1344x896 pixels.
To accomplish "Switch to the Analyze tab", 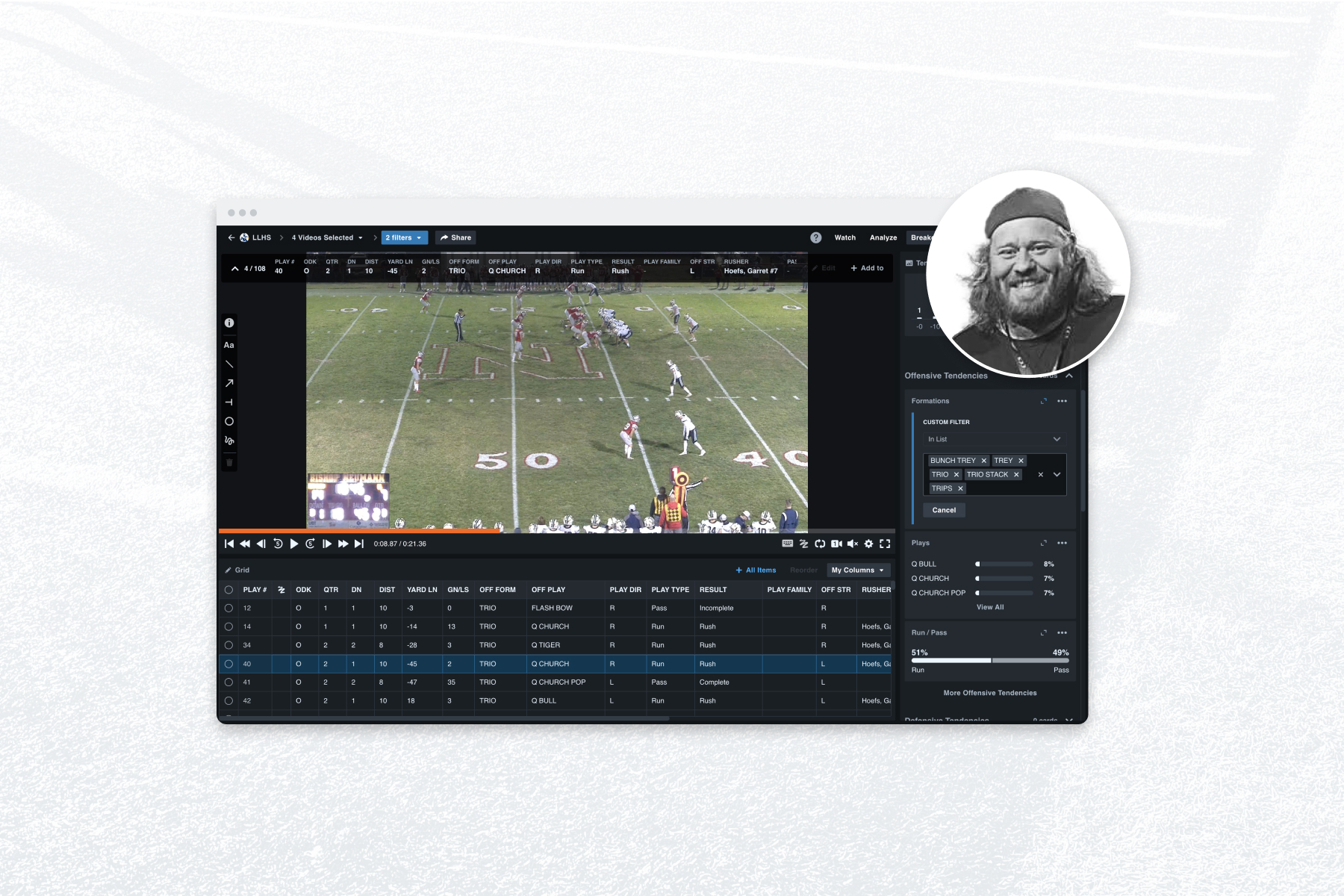I will click(x=883, y=237).
